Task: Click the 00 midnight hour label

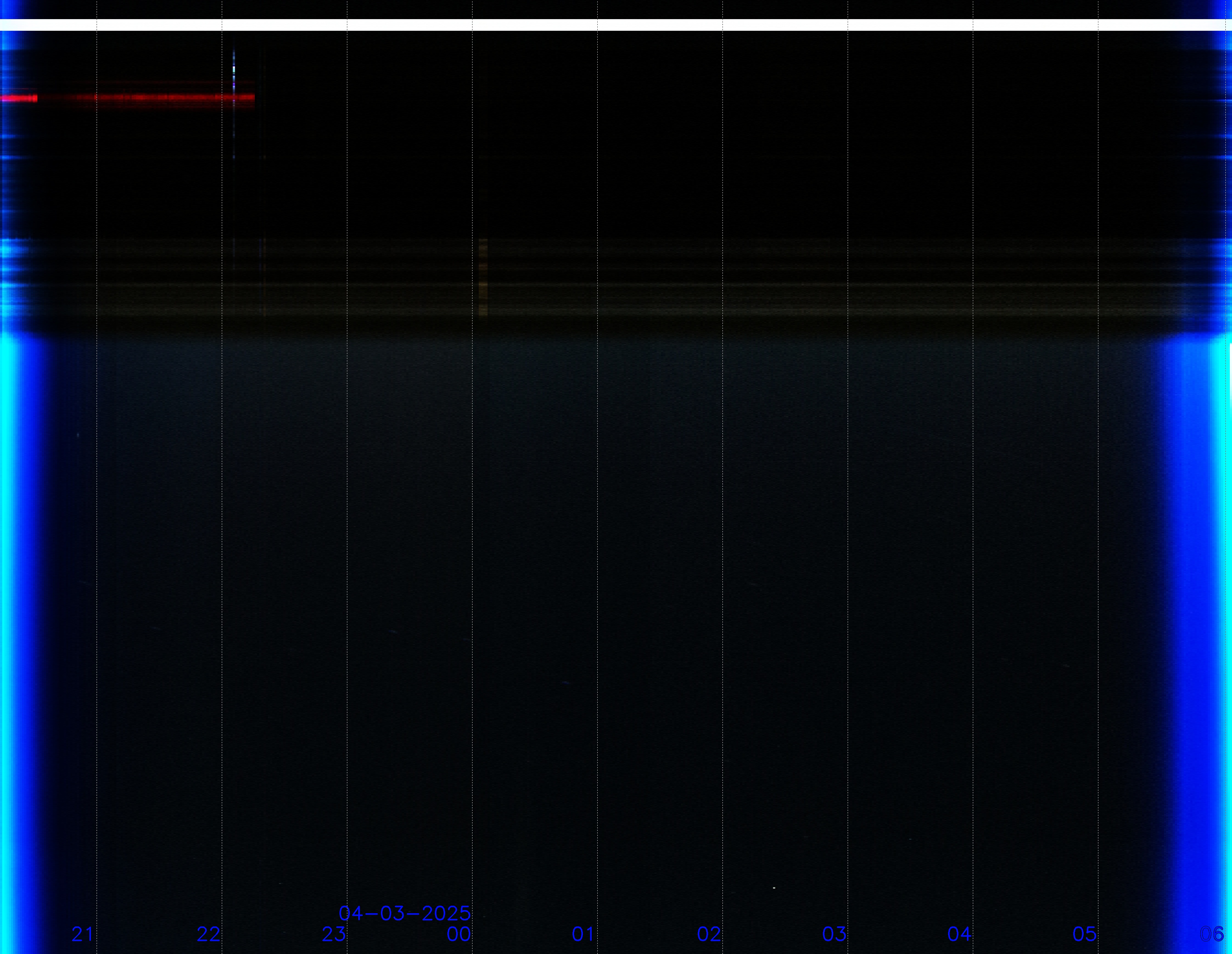Action: [x=458, y=934]
